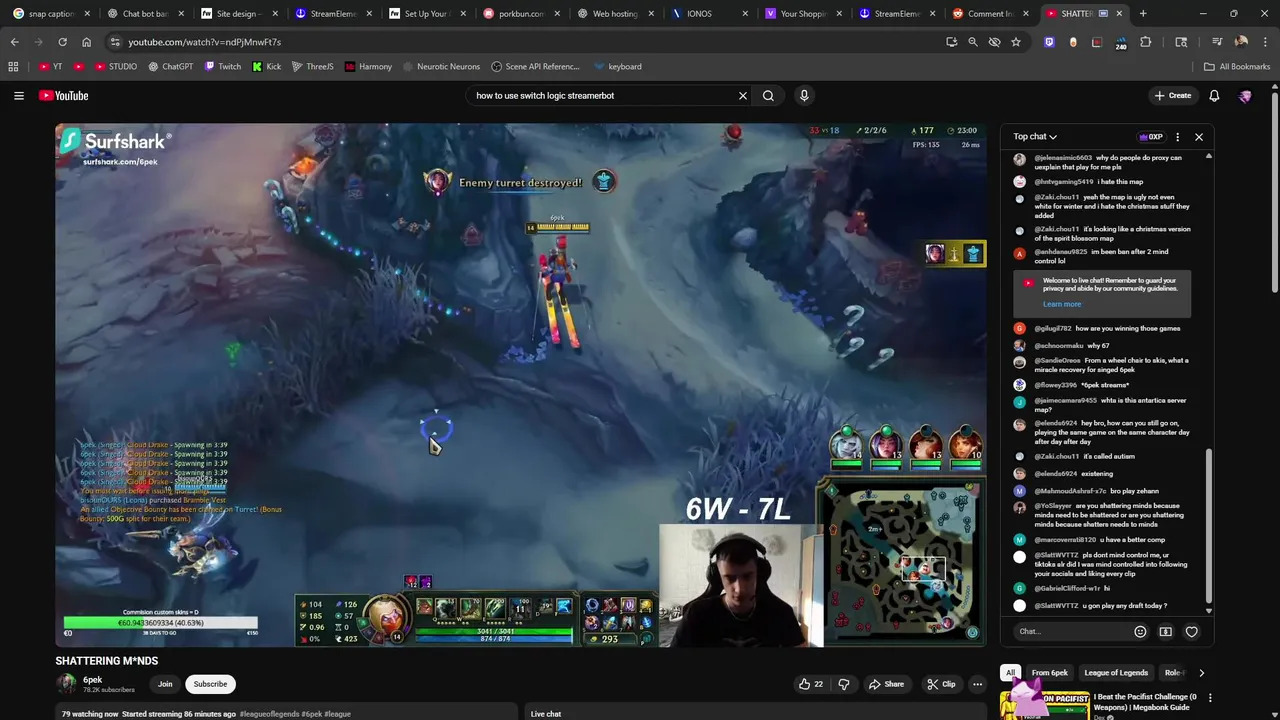The width and height of the screenshot is (1280, 720).
Task: Open the ChatGPT bookmark
Action: [x=170, y=67]
